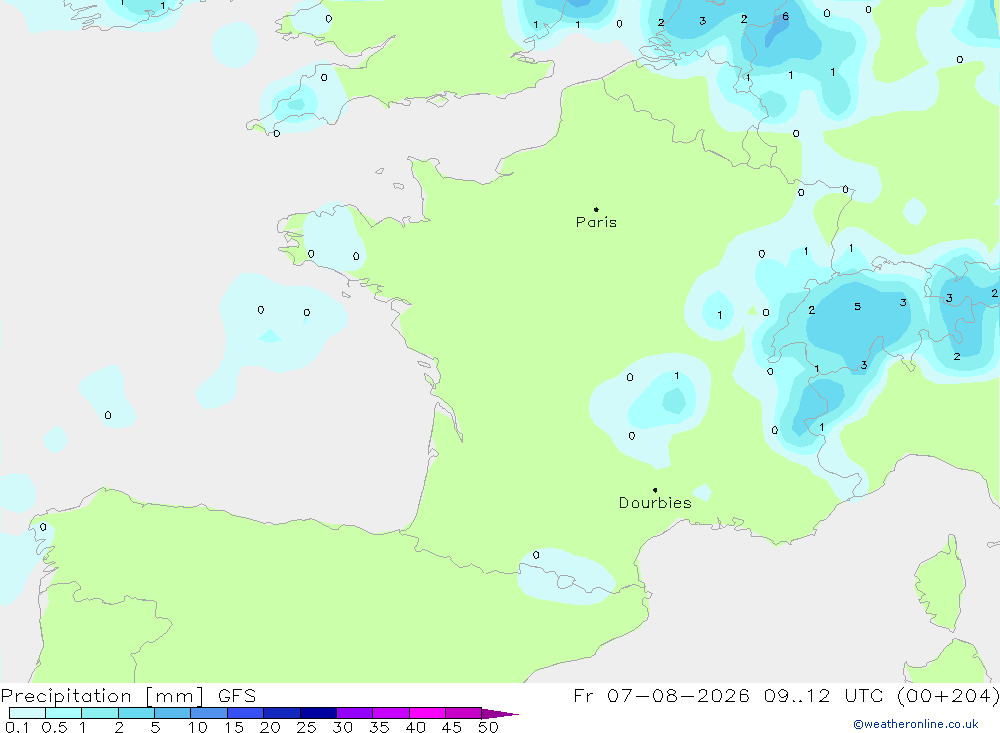1000x733 pixels.
Task: Click the '0.5' legend scale label
Action: coord(54,727)
